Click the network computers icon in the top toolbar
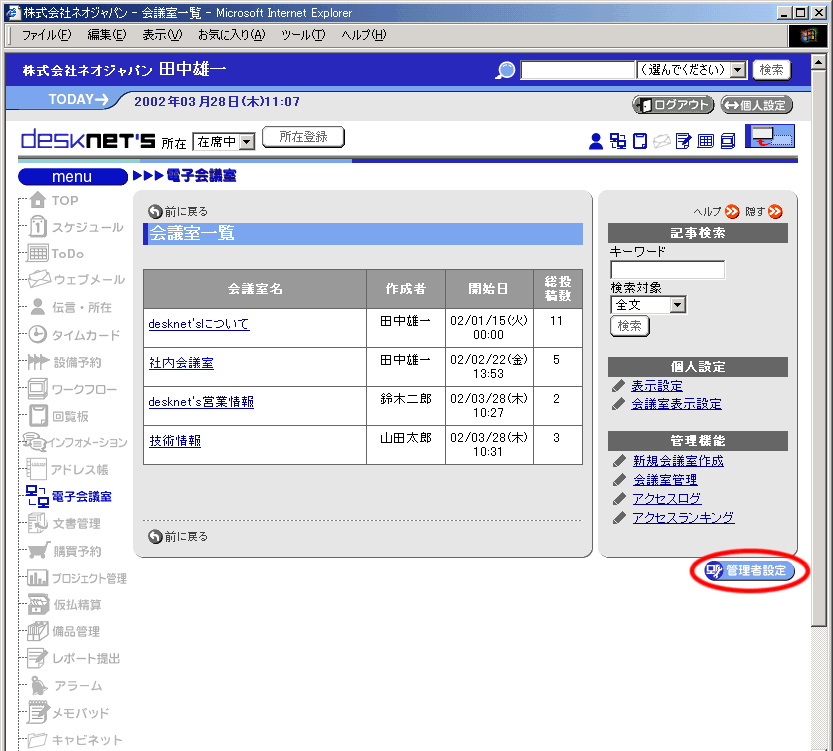 tap(618, 141)
